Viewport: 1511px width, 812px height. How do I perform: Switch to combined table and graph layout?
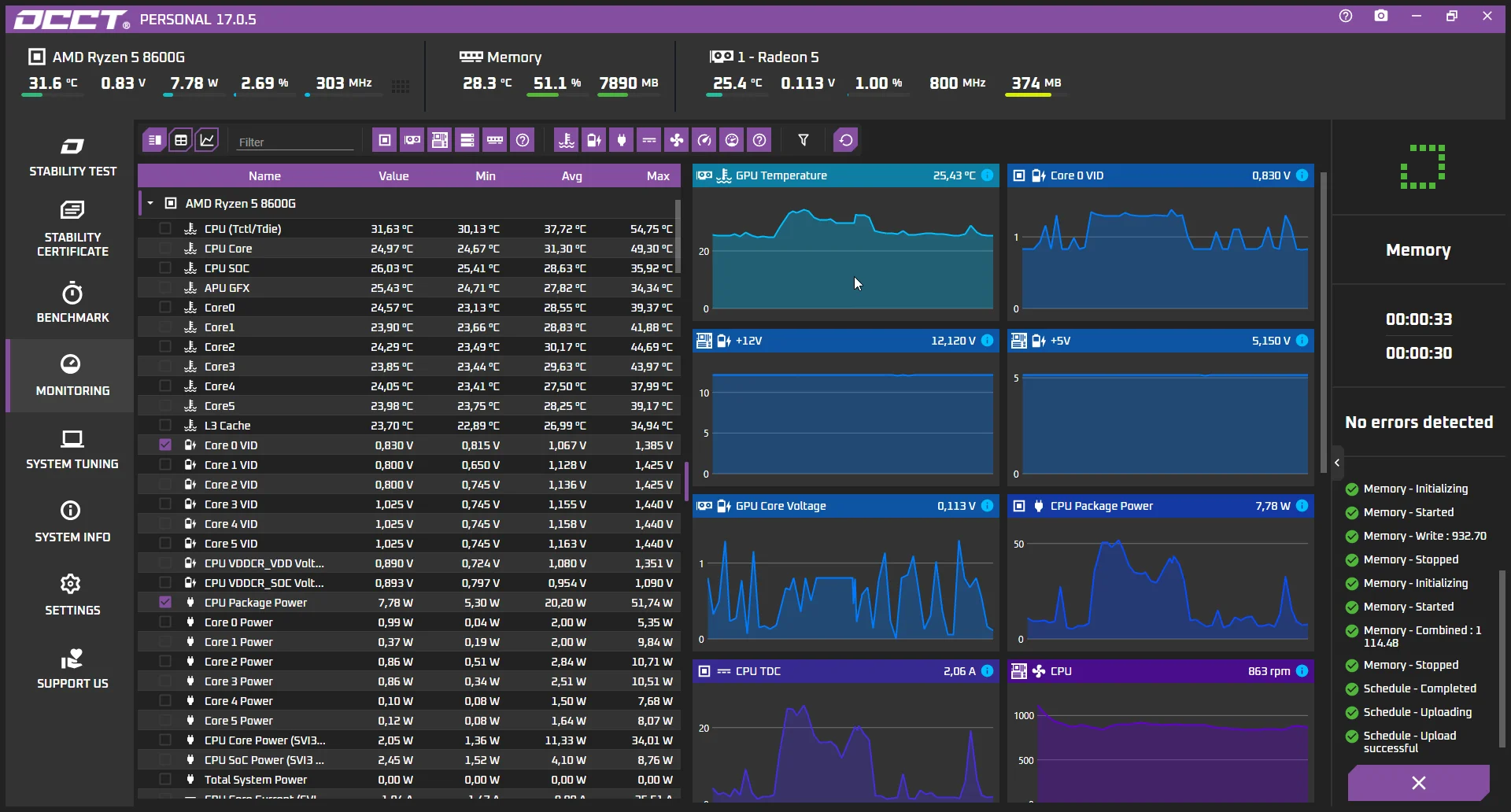tap(155, 140)
